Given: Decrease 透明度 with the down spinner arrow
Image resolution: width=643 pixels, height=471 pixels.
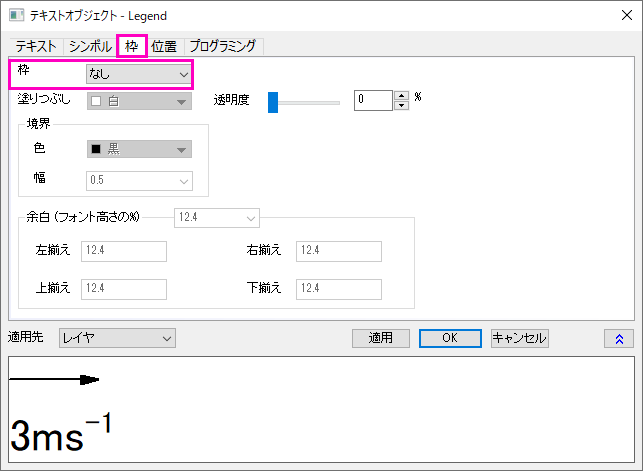Looking at the screenshot, I should click(x=401, y=106).
